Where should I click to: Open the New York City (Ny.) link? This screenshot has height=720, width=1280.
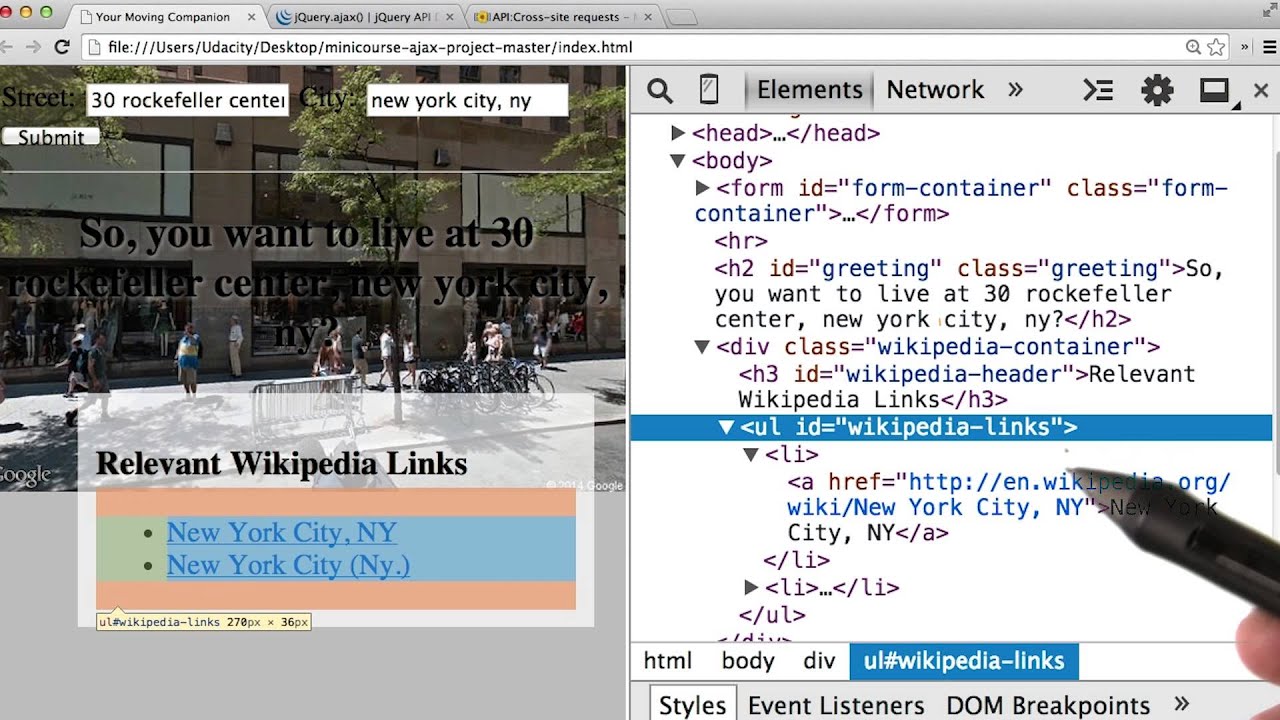[x=288, y=565]
